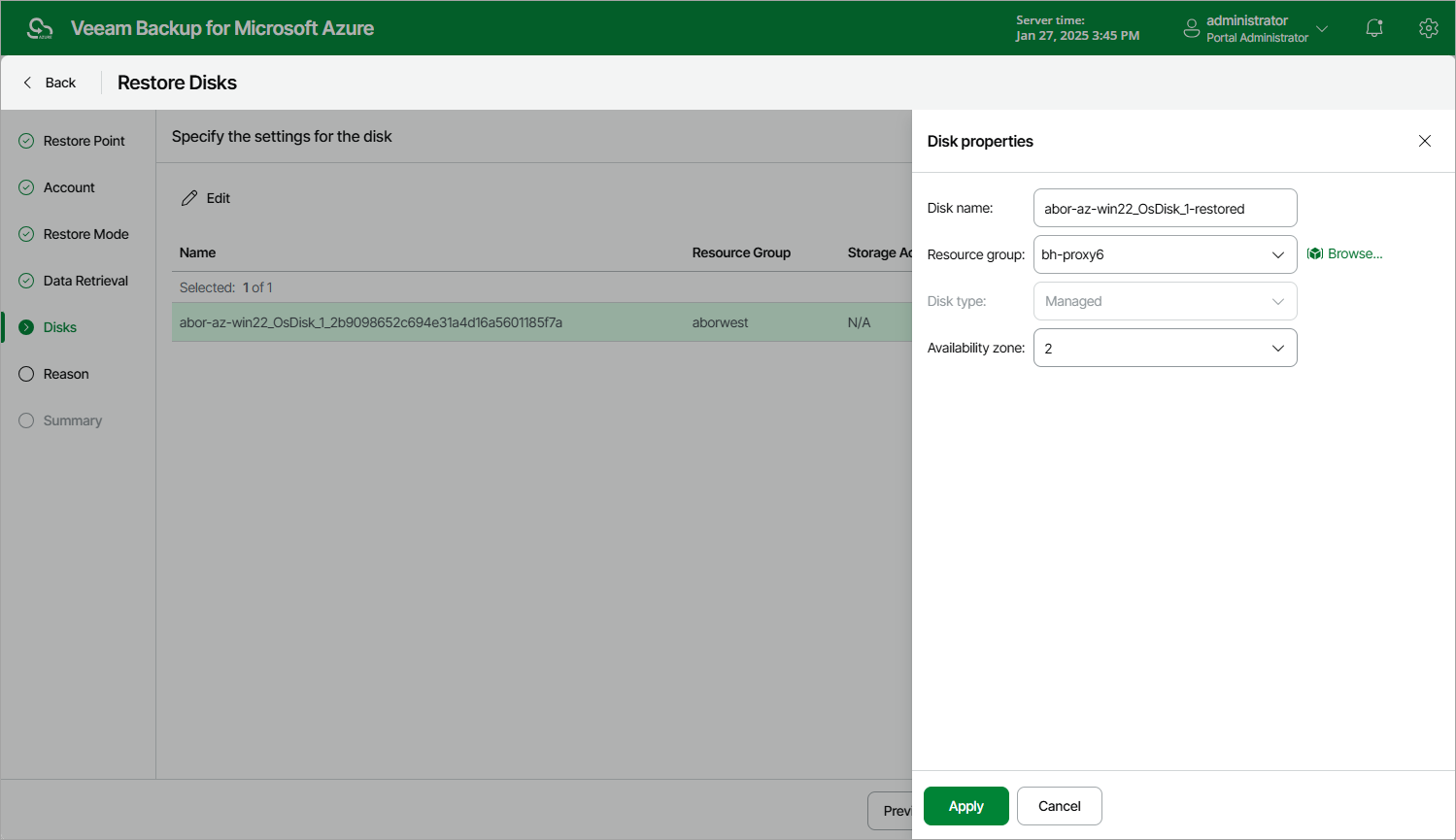
Task: Select the abor-az-win22_OsDisk_1 disk row
Action: [542, 322]
